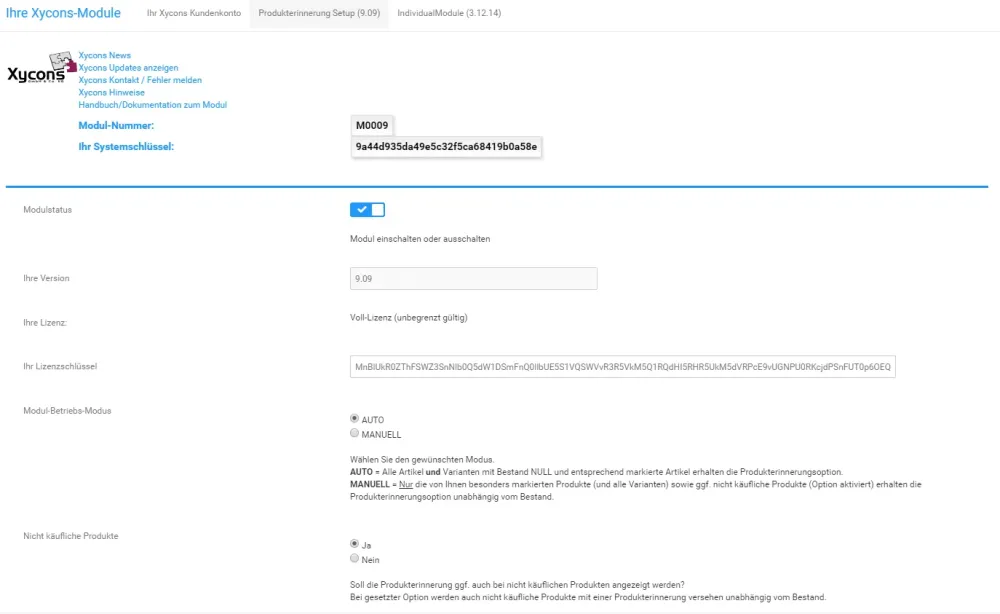The image size is (1000, 614).
Task: Click the Modul-Betriebs-Modus label
Action: tap(68, 411)
